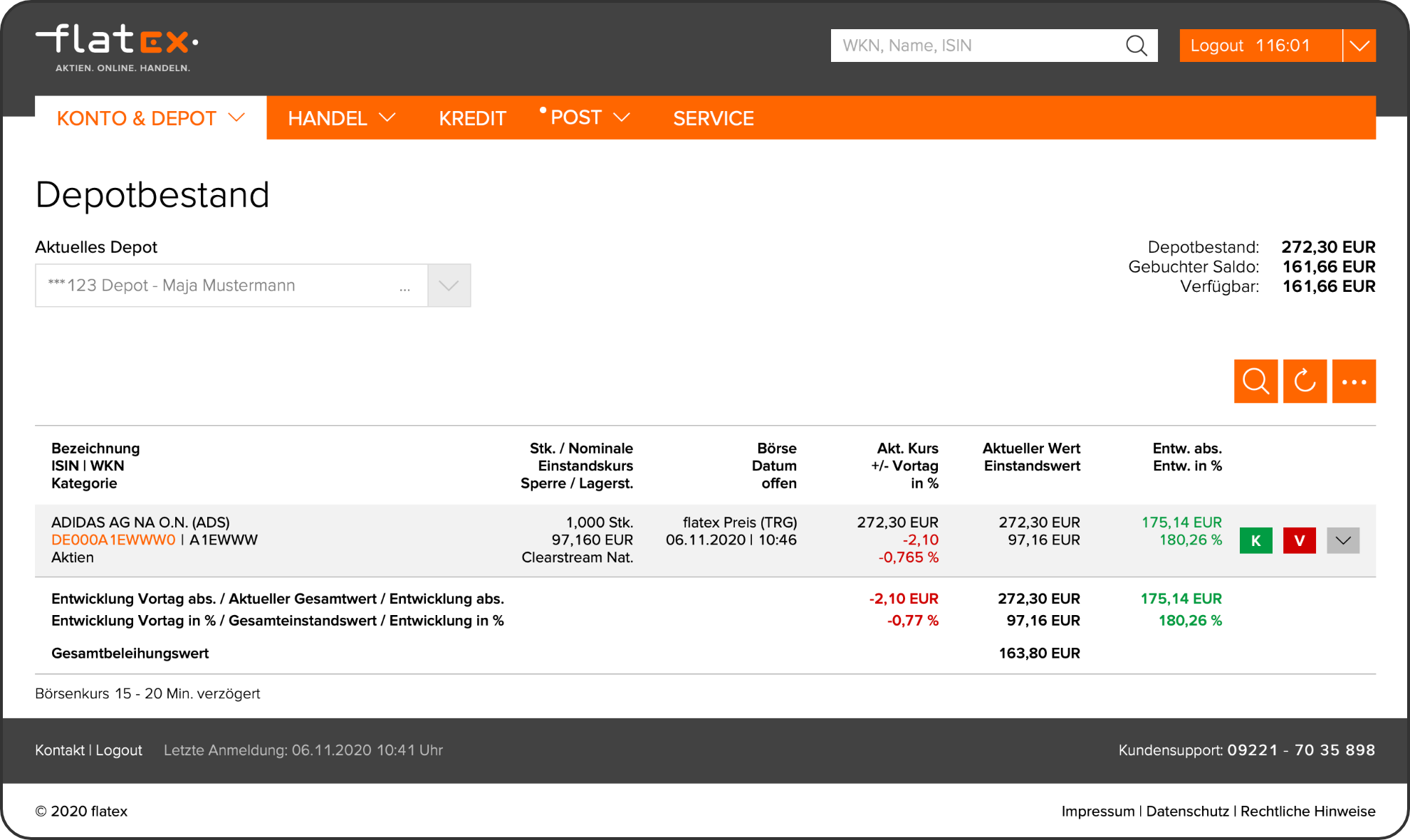This screenshot has width=1410, height=840.
Task: Click the orange depot search button
Action: pos(1255,381)
